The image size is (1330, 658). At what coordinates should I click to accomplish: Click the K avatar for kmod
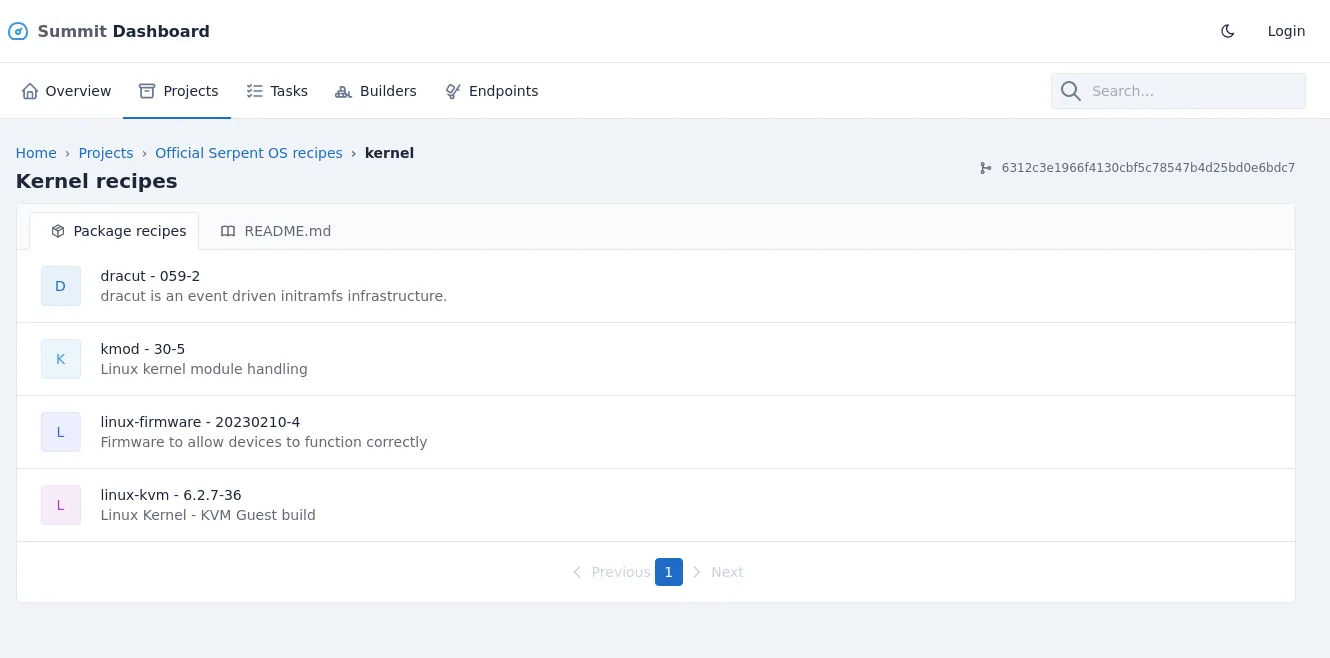61,359
